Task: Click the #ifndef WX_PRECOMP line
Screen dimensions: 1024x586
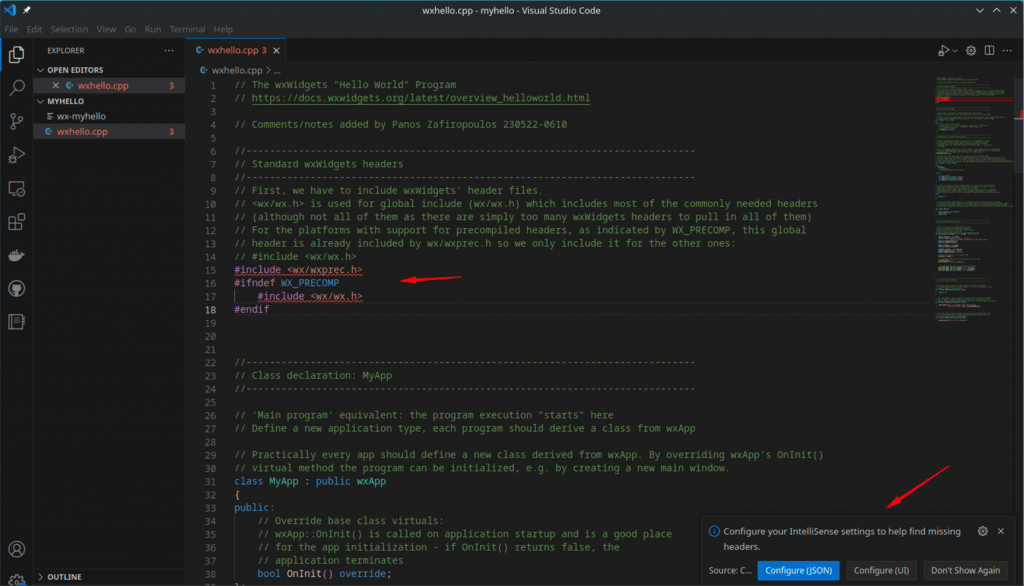Action: coord(287,283)
